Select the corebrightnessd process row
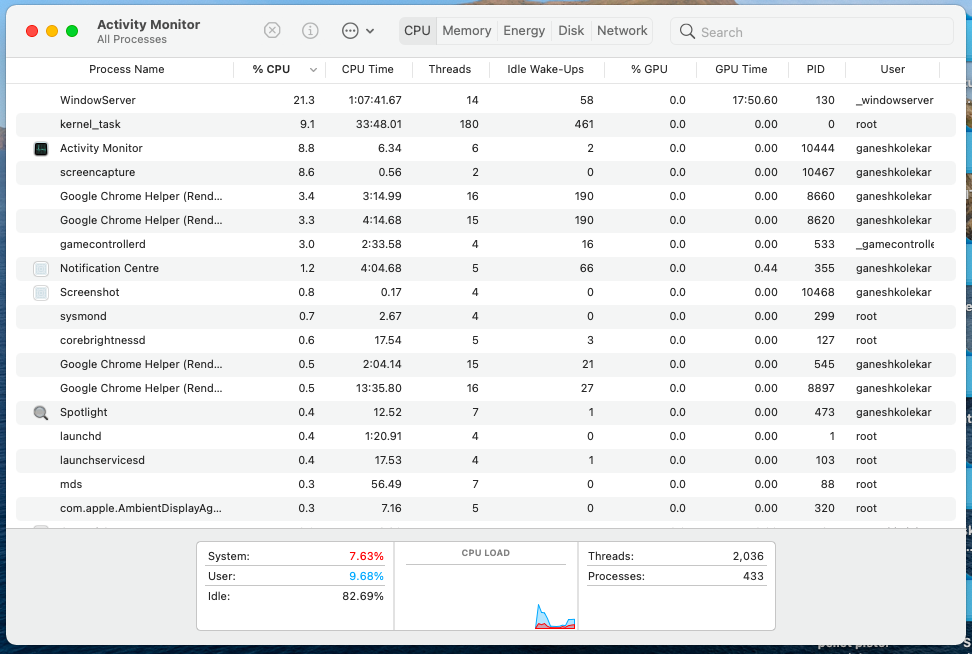The image size is (972, 654). pos(485,340)
